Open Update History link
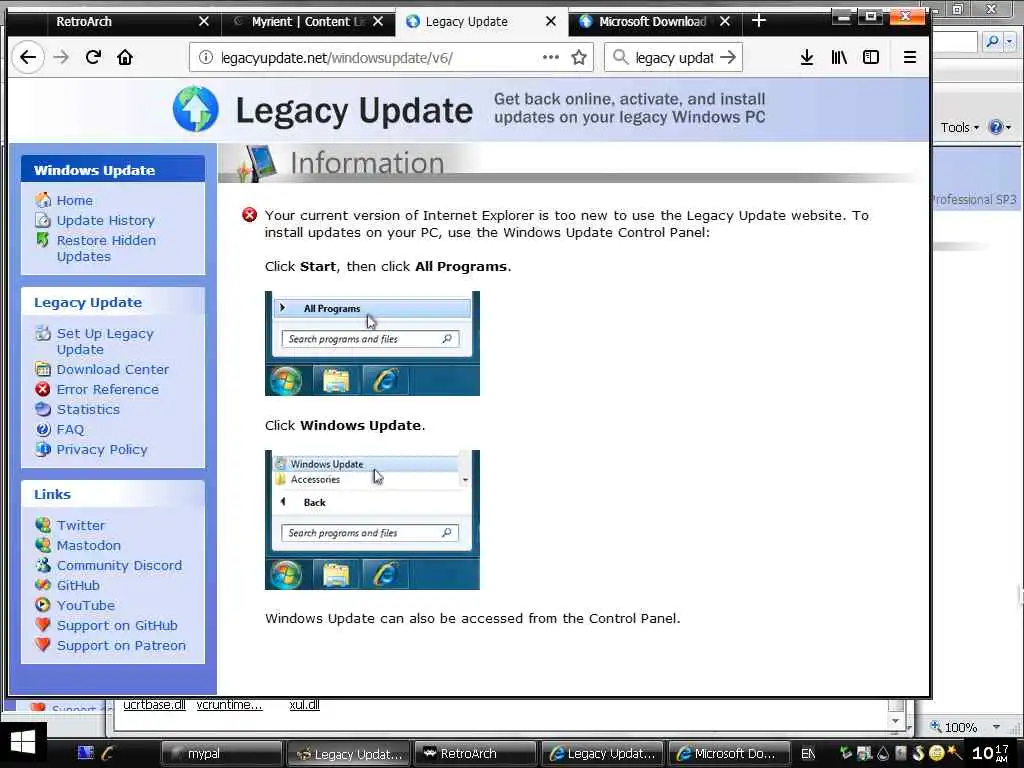 (x=105, y=221)
